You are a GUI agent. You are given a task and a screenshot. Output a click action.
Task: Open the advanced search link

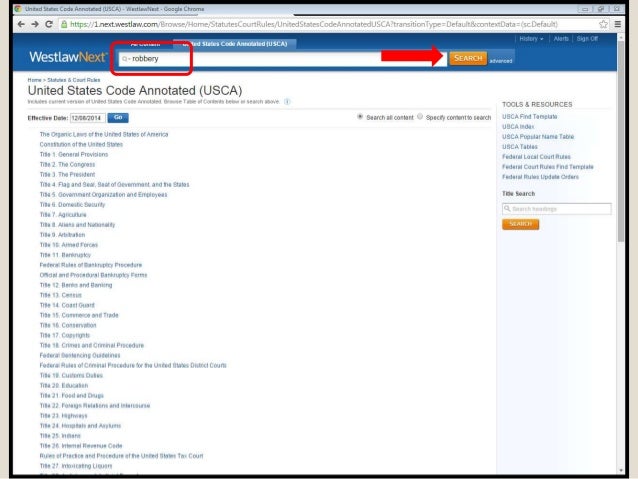point(500,61)
